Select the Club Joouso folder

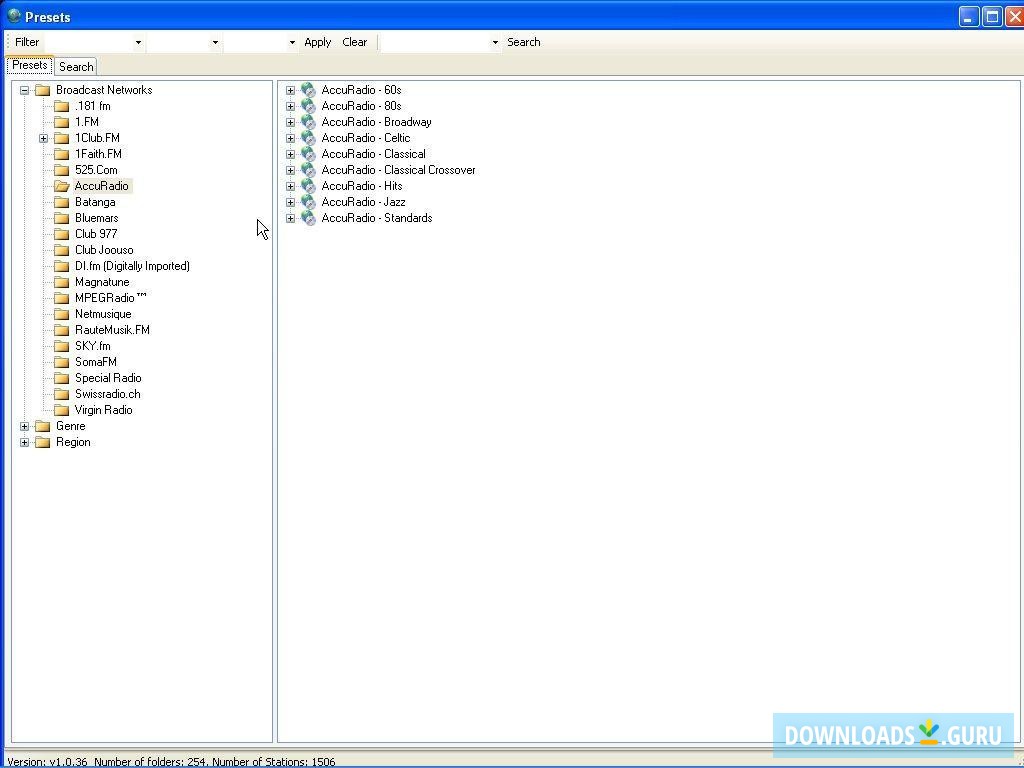[104, 250]
